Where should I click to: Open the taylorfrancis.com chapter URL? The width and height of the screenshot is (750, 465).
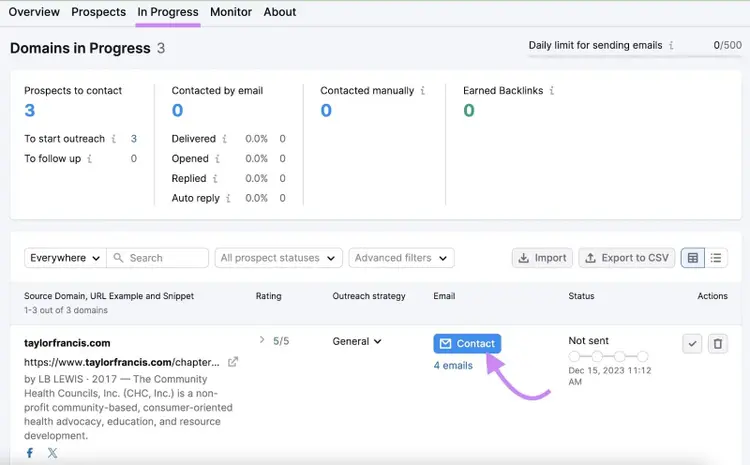click(x=121, y=362)
